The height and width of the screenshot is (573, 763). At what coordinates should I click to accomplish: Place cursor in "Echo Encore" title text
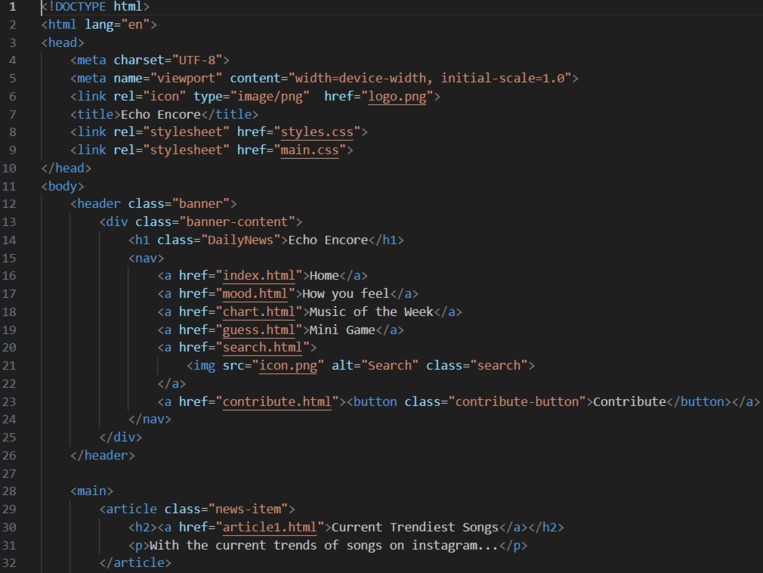161,114
